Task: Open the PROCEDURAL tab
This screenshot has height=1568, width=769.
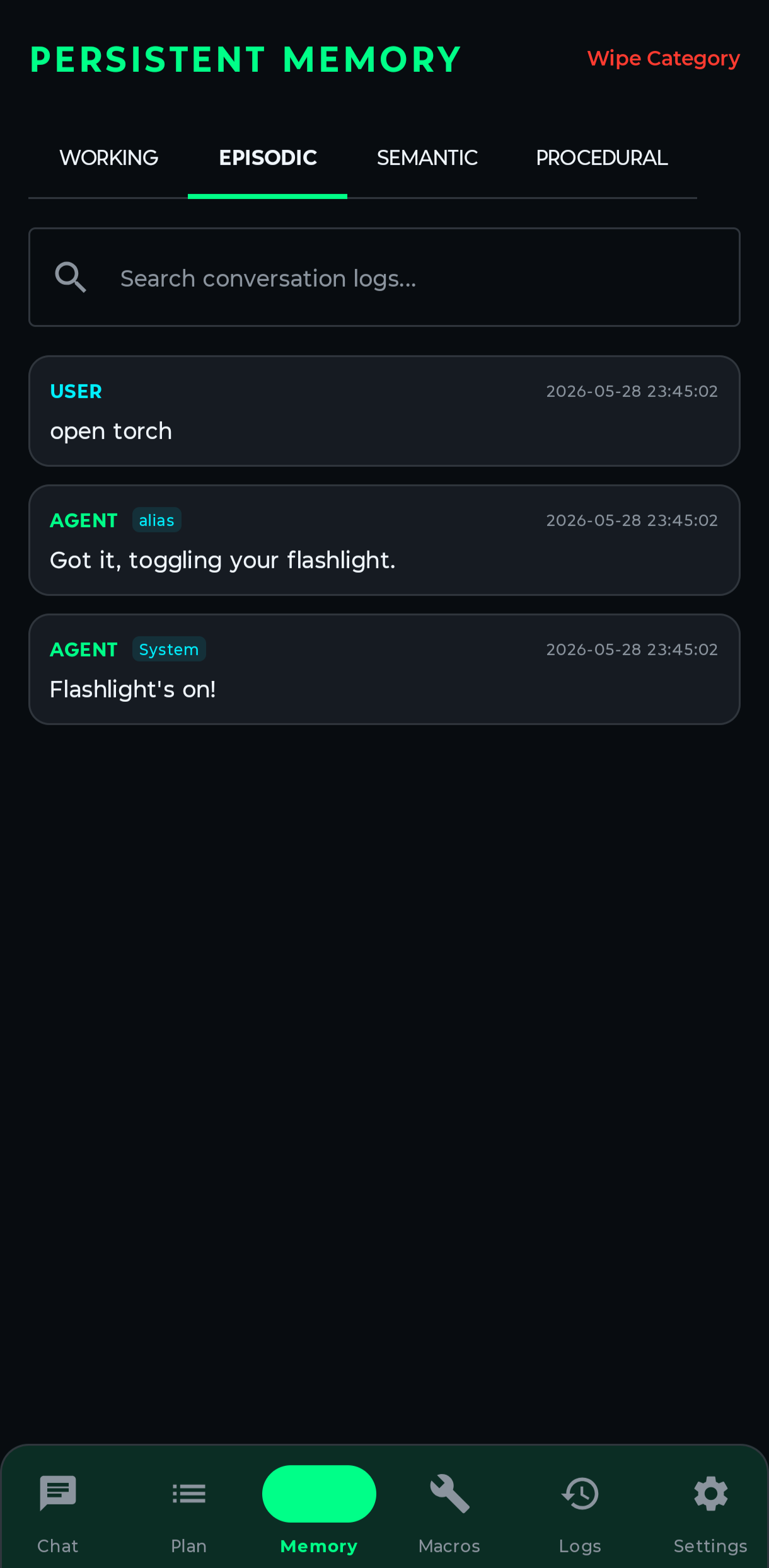Action: pos(601,157)
